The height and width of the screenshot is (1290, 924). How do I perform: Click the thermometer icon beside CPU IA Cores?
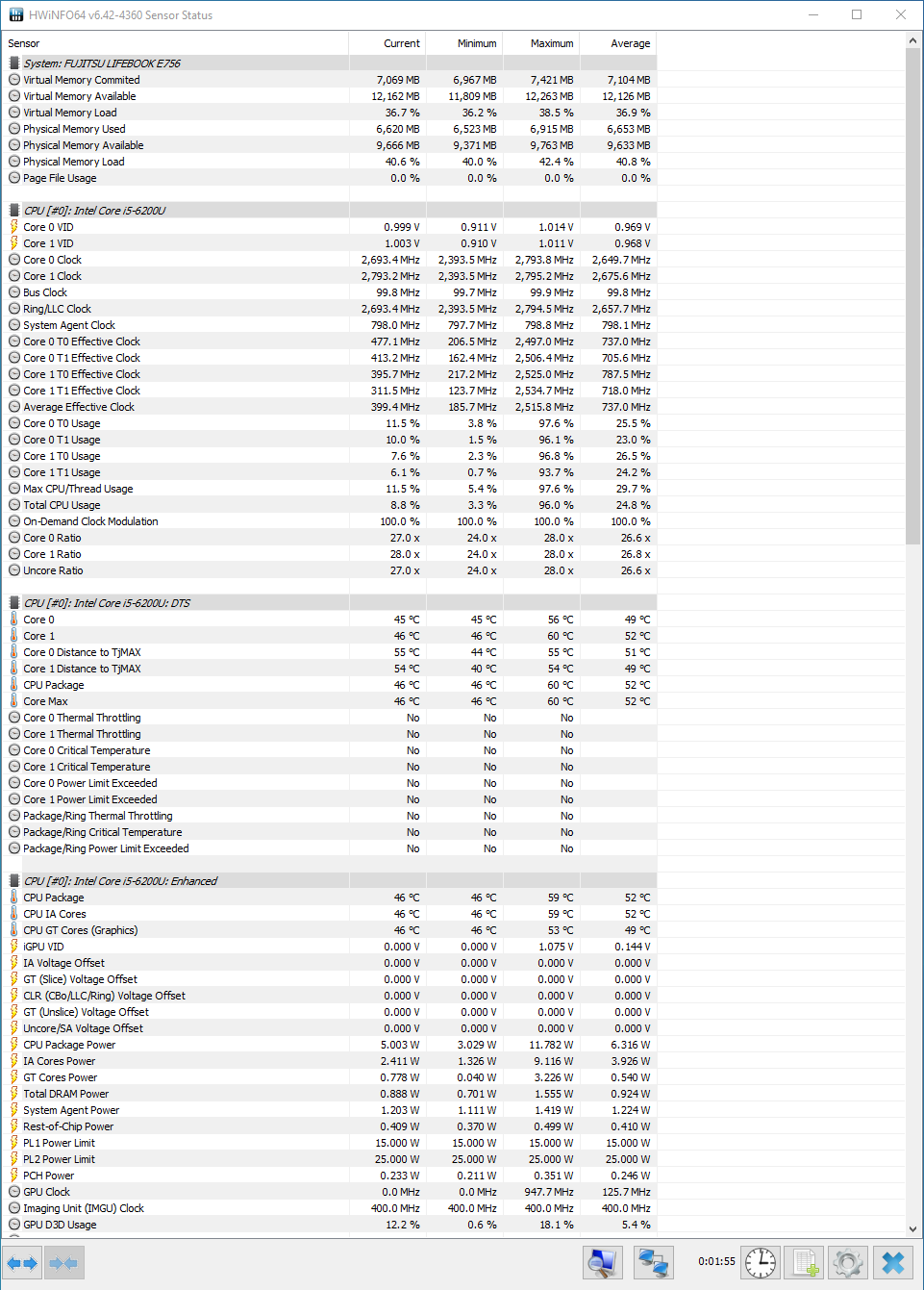[14, 914]
